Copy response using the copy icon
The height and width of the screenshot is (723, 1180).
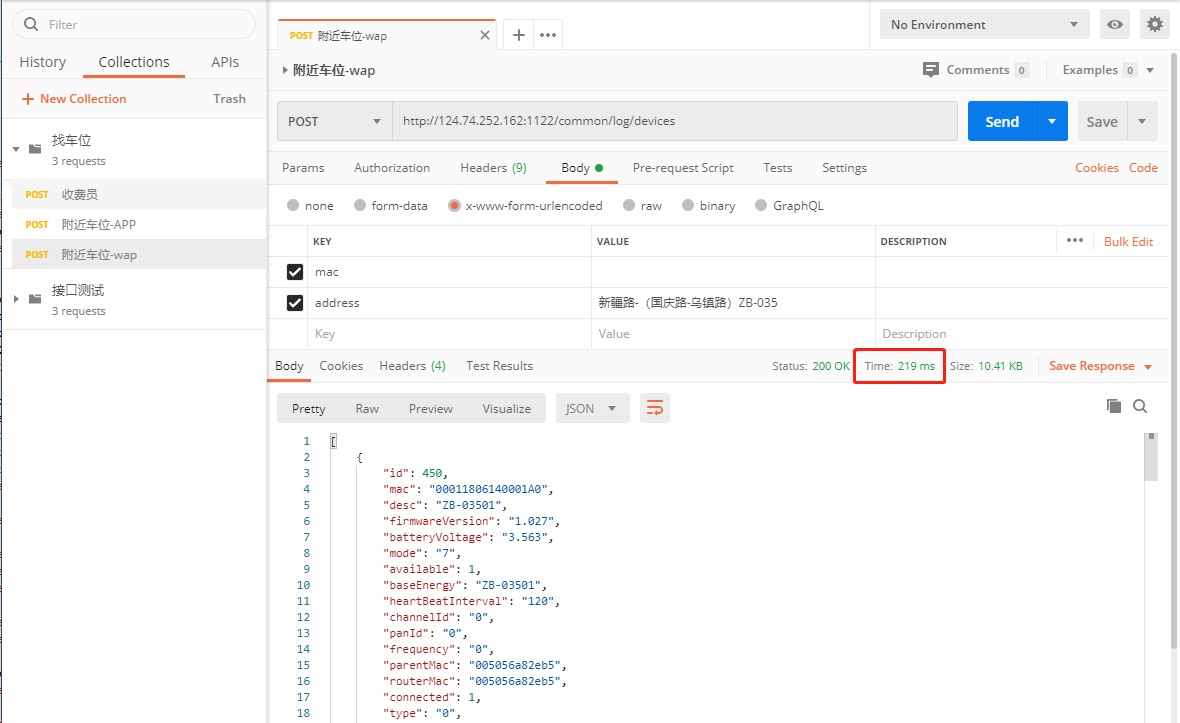1114,406
